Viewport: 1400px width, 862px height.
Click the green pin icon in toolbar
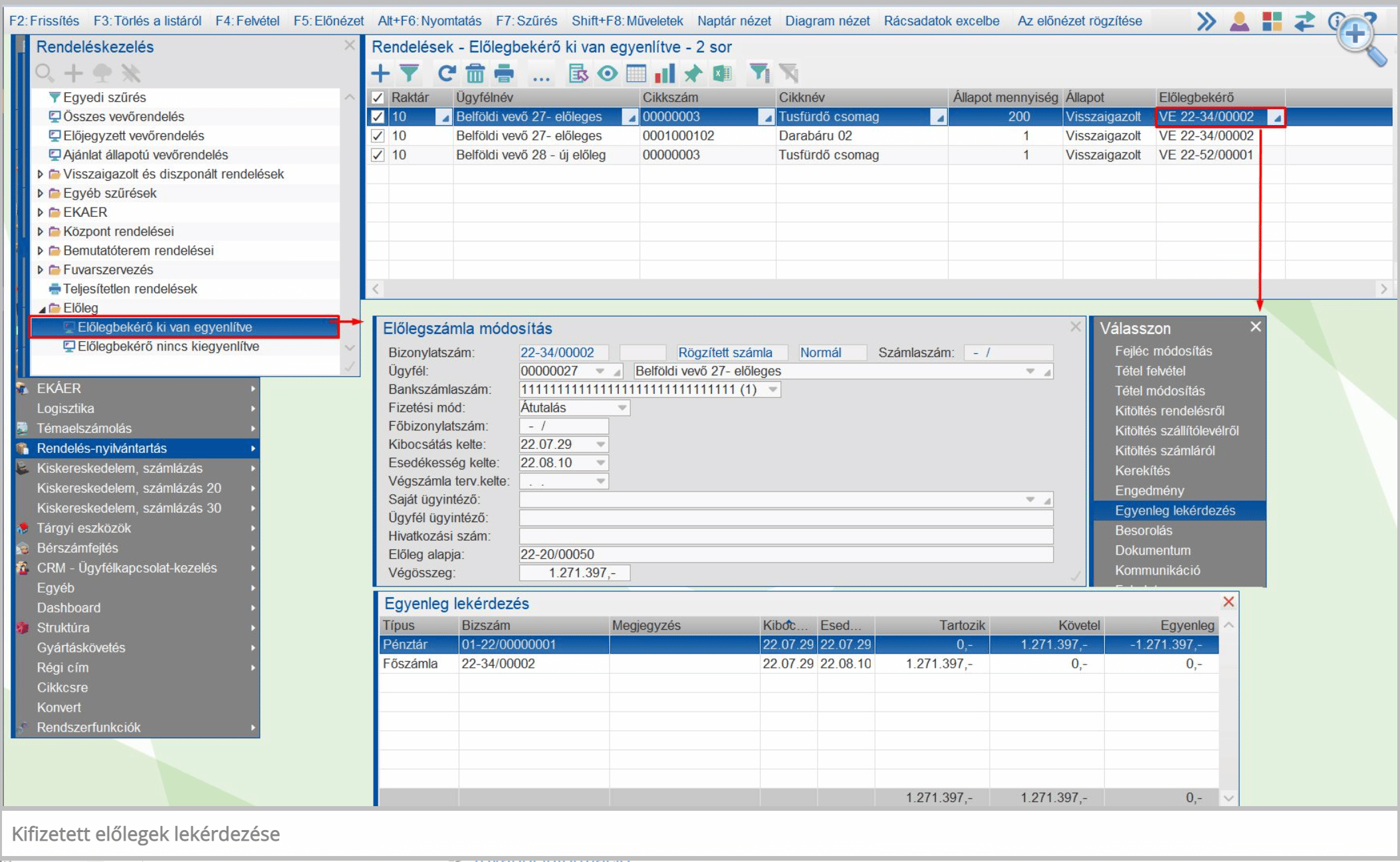click(x=693, y=73)
